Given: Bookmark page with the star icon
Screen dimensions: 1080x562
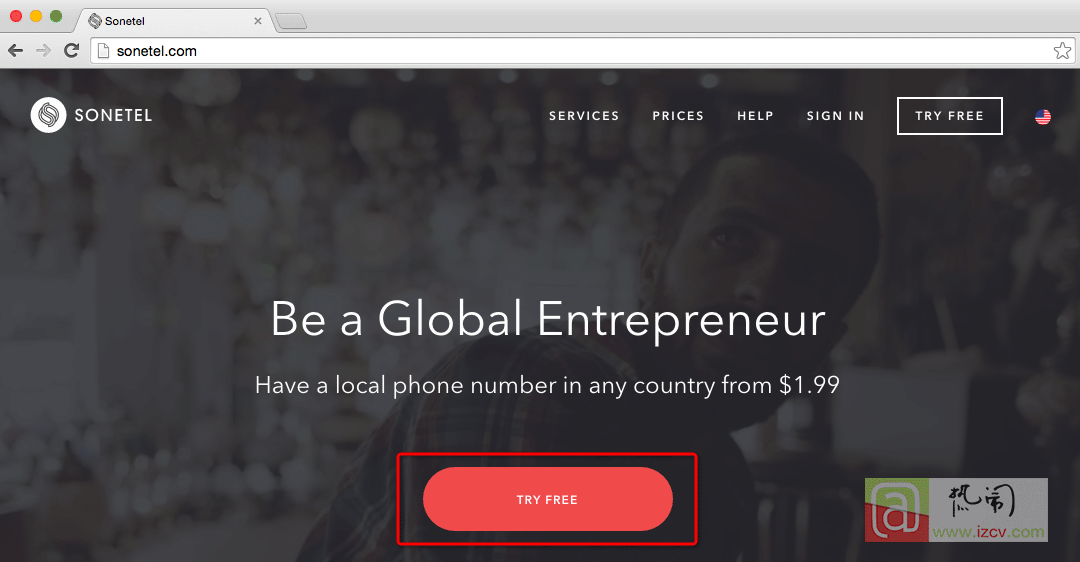Looking at the screenshot, I should [x=1062, y=50].
